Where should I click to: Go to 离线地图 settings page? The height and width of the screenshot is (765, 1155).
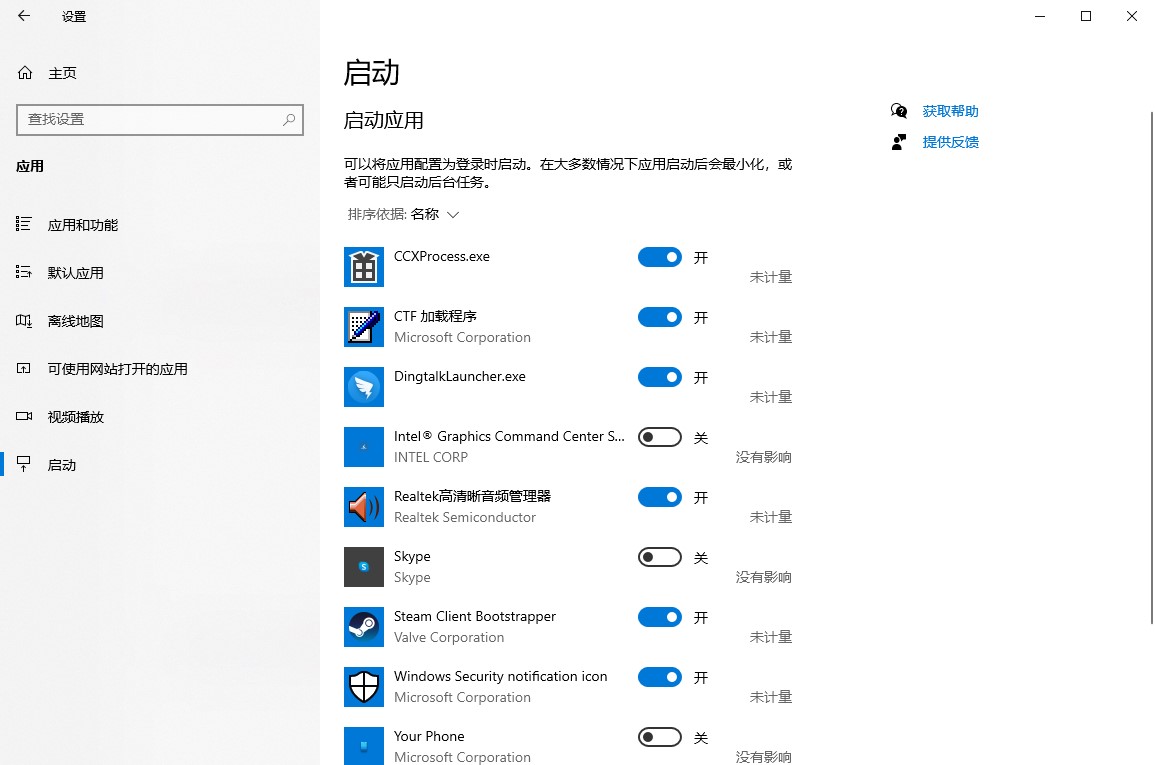(x=75, y=321)
